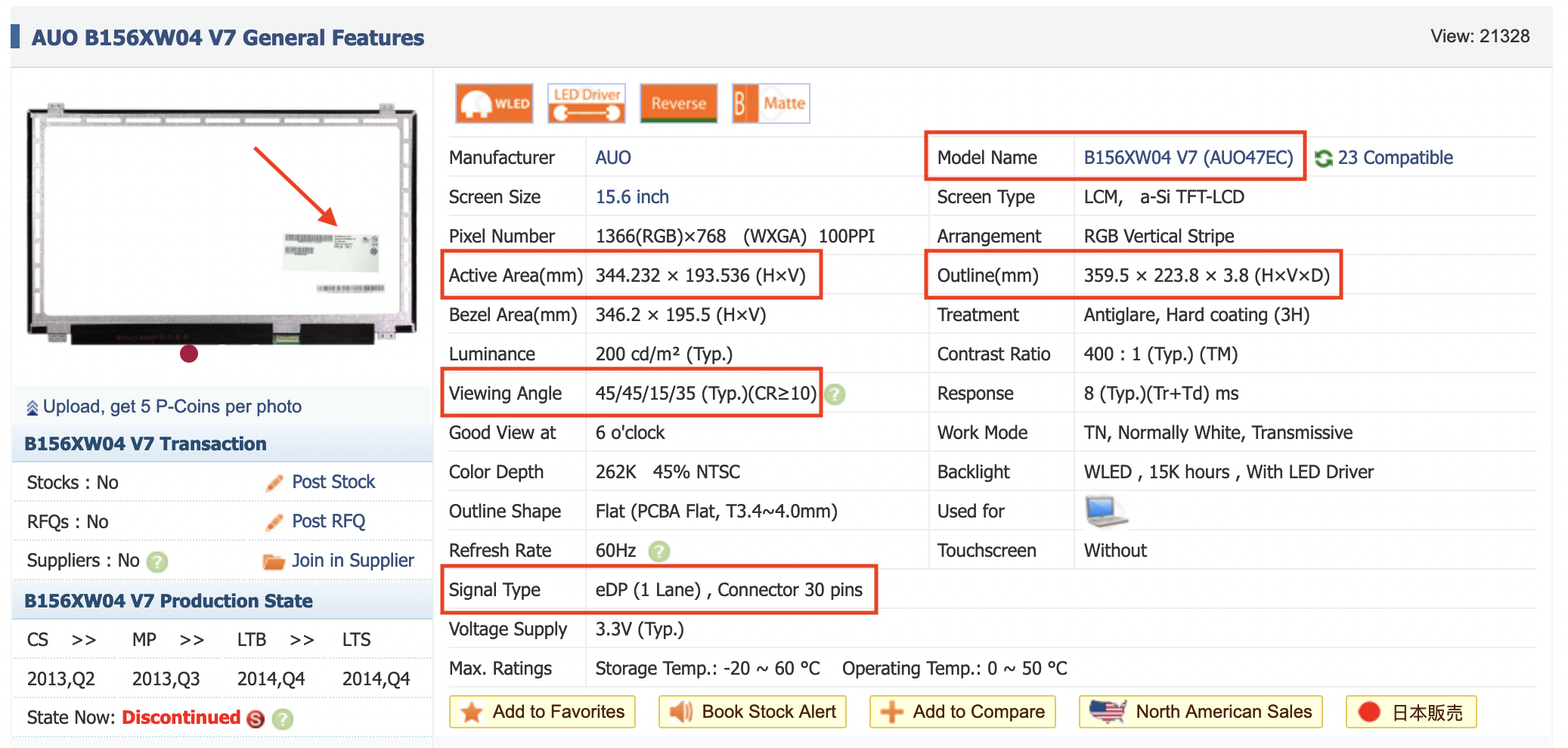Click the B156XW04 V7 Production State header
Screen dimensions: 1568x748
tap(169, 601)
